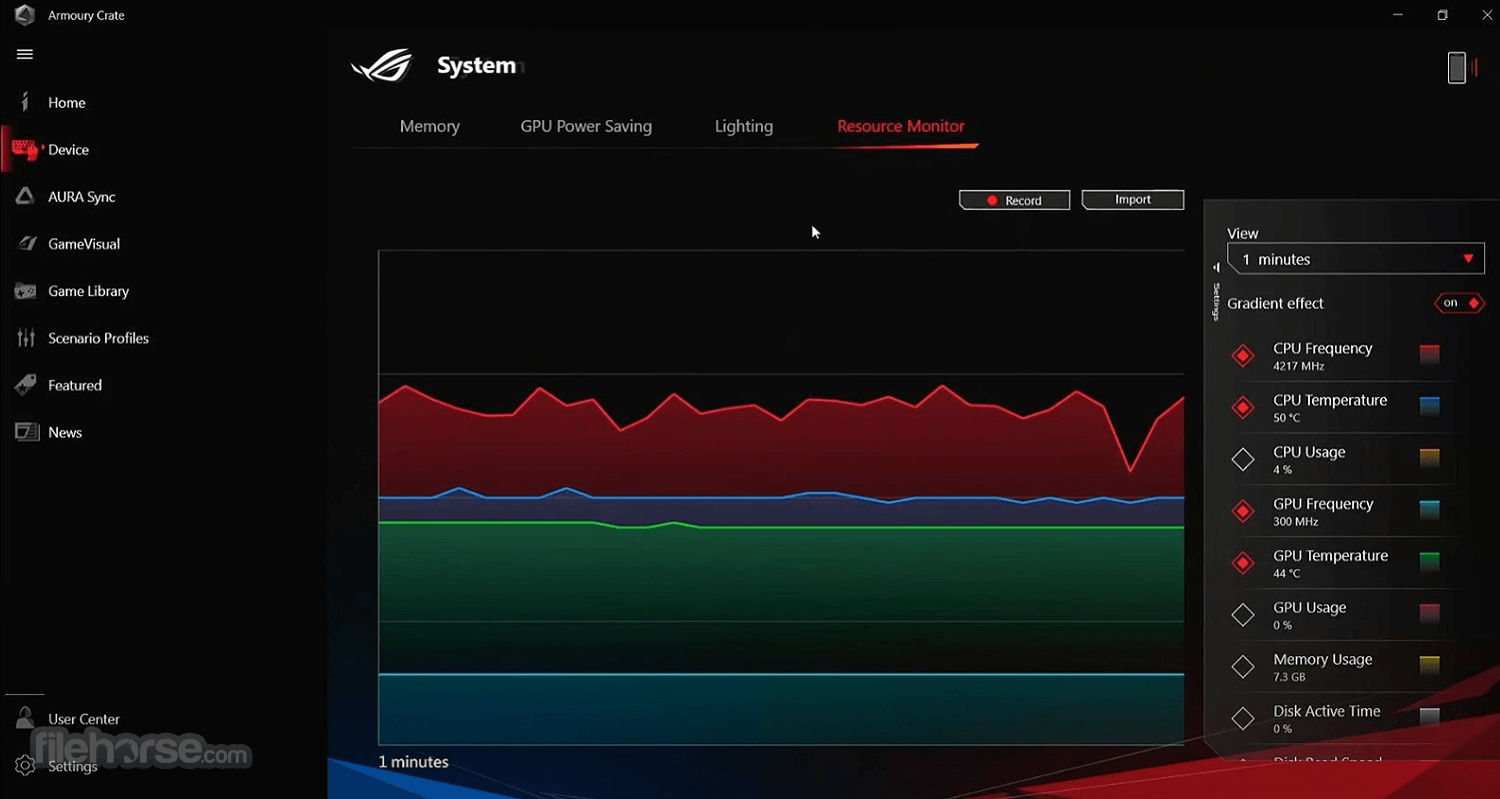Open the View 1 minutes dropdown
Screen dimensions: 1500x799
pos(1356,259)
